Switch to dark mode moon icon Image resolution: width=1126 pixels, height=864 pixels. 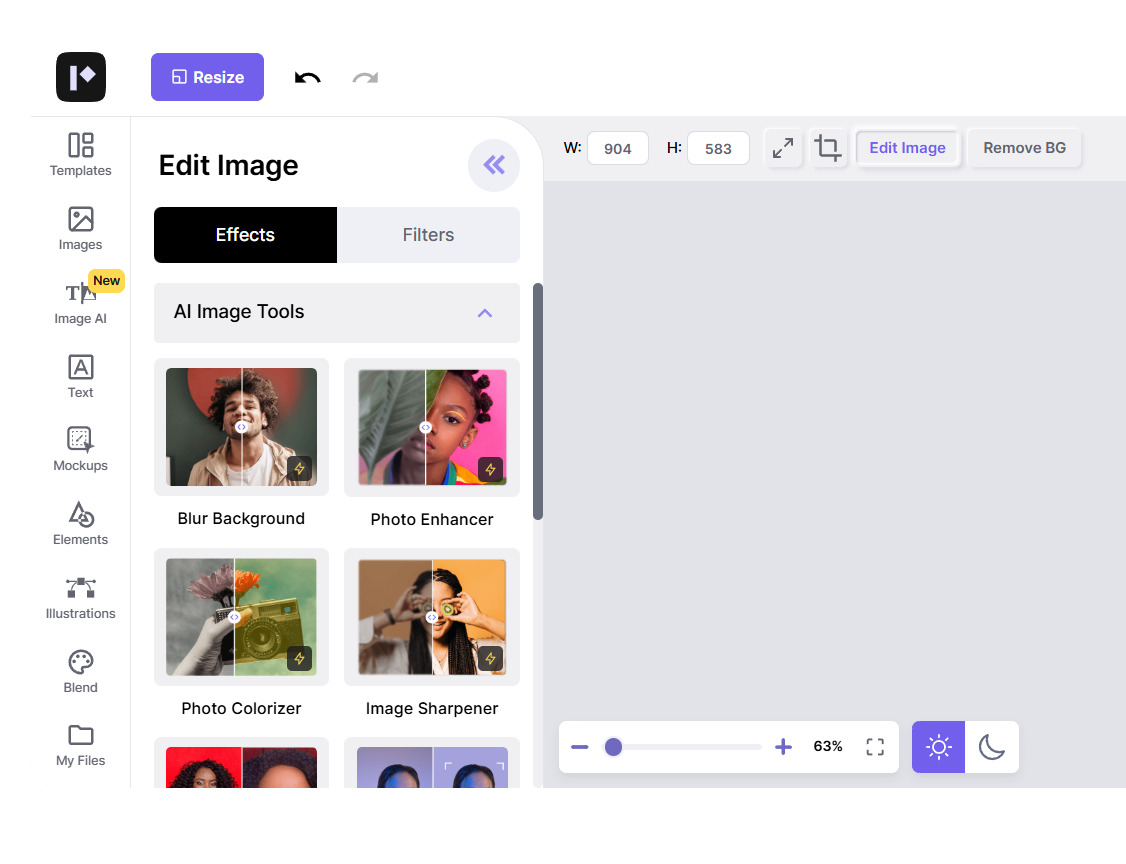click(992, 747)
